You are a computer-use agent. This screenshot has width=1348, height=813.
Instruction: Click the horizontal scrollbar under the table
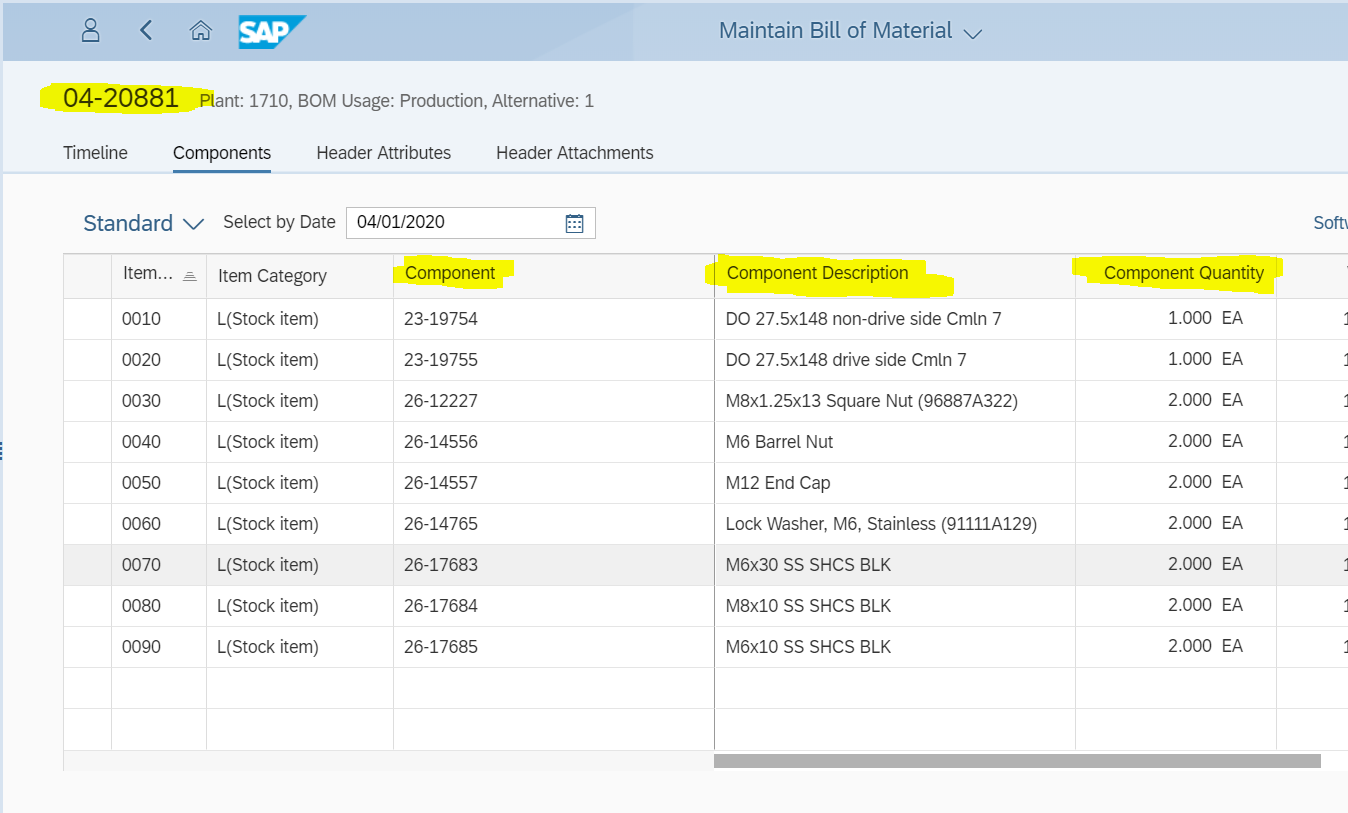(1016, 761)
